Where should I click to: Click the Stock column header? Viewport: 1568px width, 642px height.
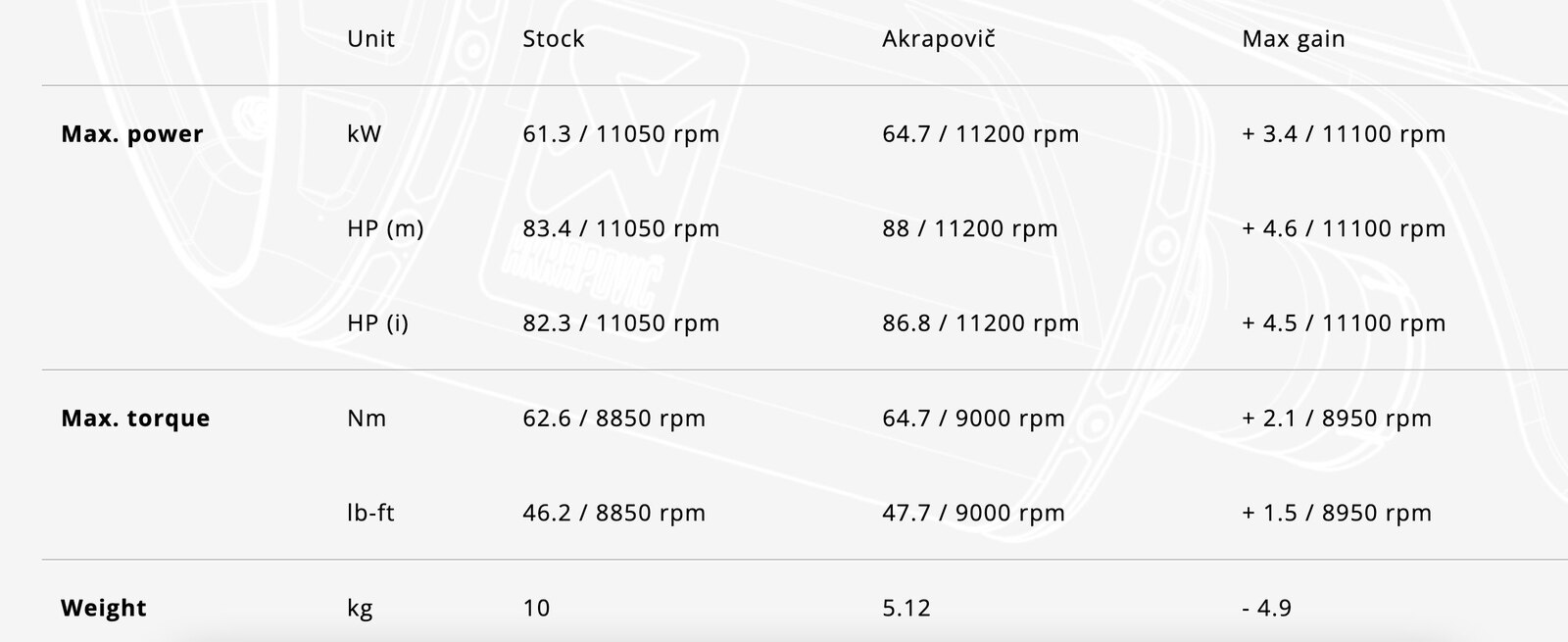553,39
